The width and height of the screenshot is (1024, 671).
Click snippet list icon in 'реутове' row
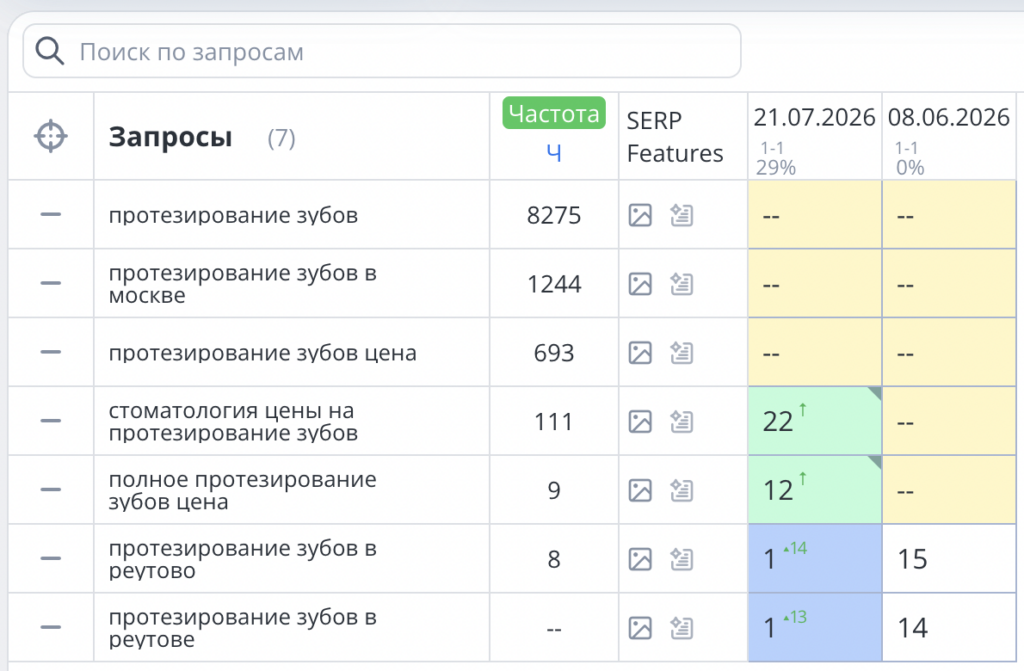[681, 628]
